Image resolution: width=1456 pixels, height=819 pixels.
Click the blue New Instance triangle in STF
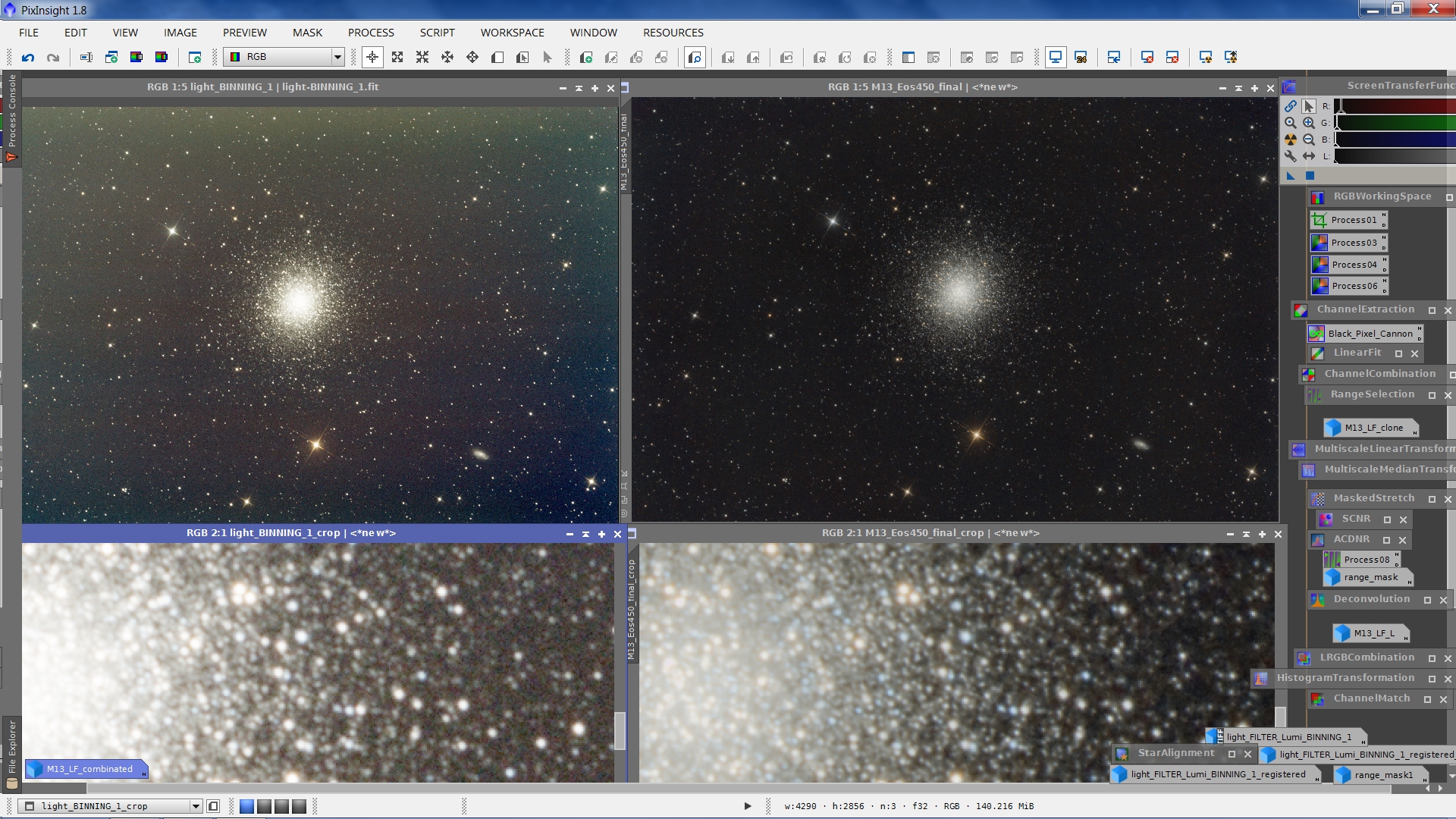[1291, 176]
